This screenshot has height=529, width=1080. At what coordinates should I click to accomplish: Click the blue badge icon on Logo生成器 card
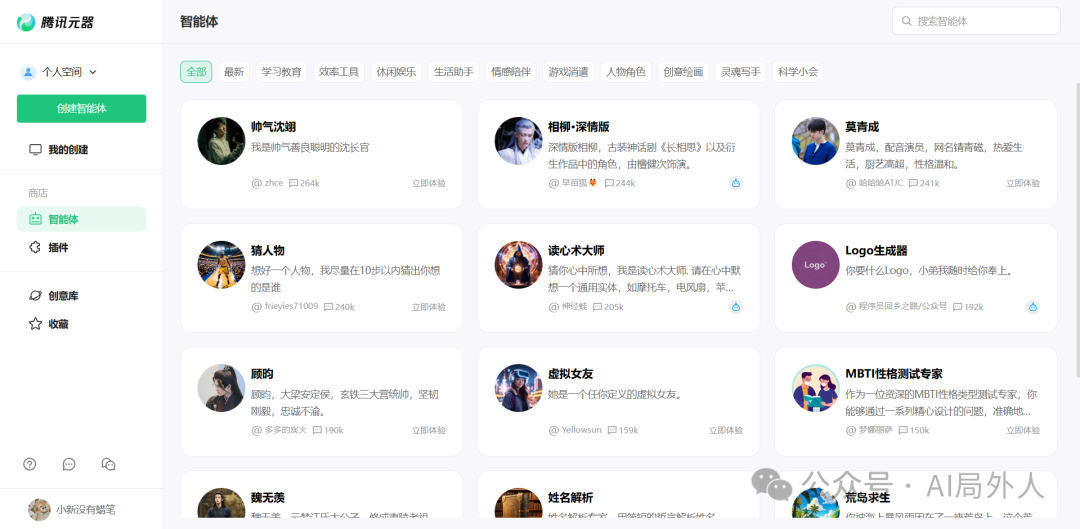click(x=1032, y=307)
